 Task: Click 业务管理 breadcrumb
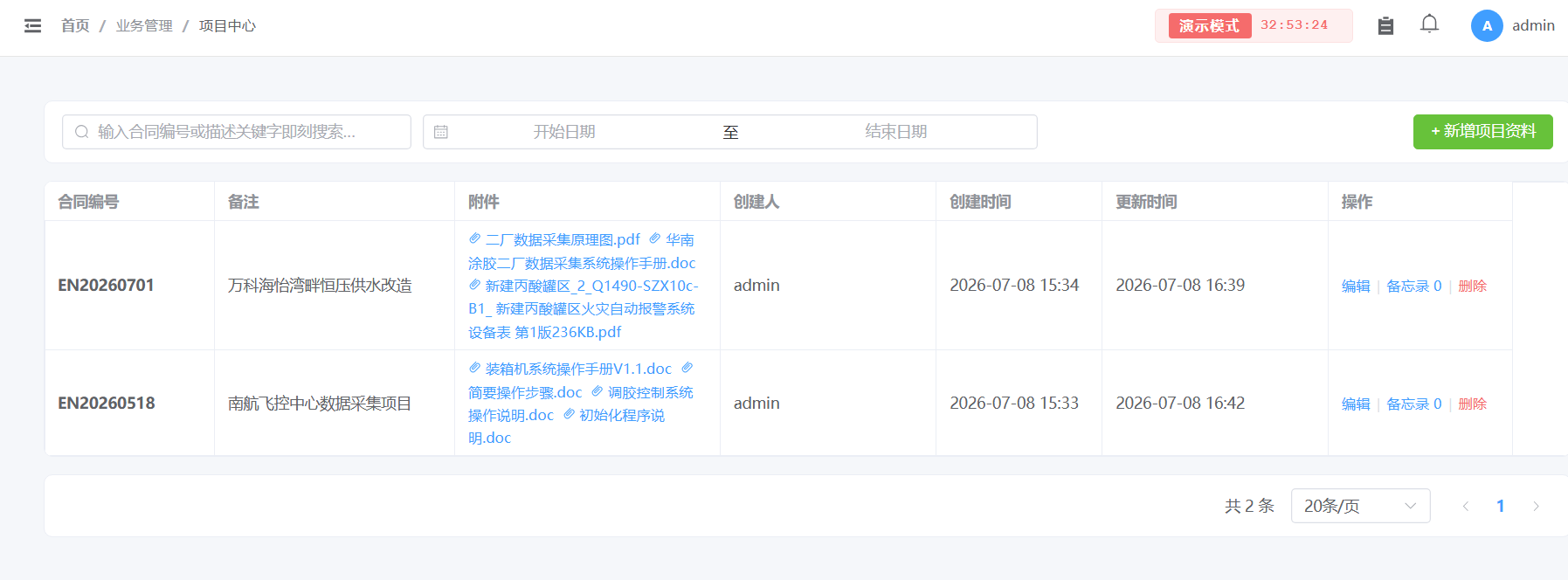(144, 26)
